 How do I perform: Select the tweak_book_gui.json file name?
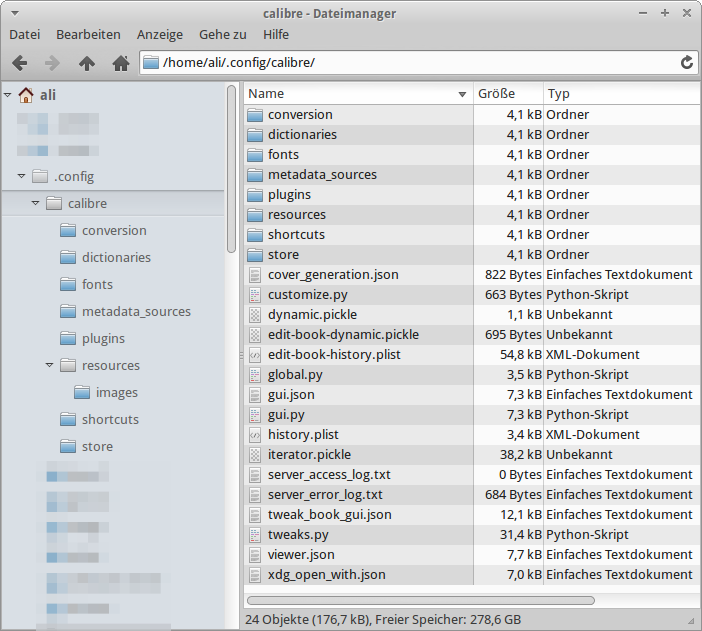point(330,515)
